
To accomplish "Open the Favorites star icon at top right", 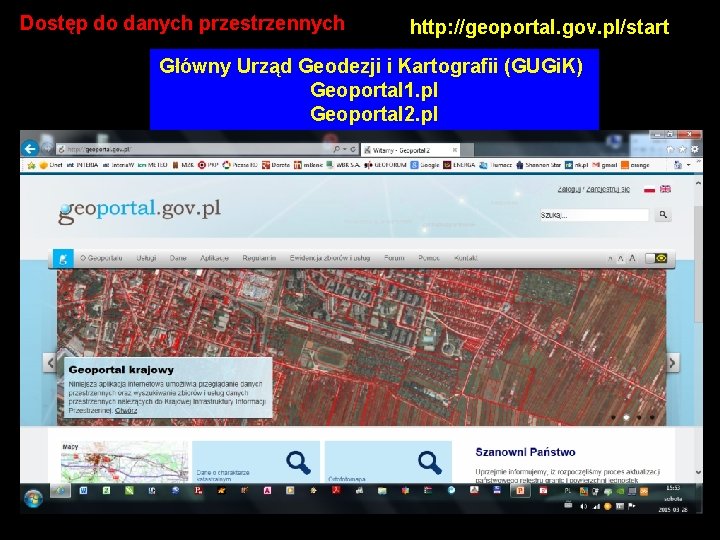I will pos(682,149).
